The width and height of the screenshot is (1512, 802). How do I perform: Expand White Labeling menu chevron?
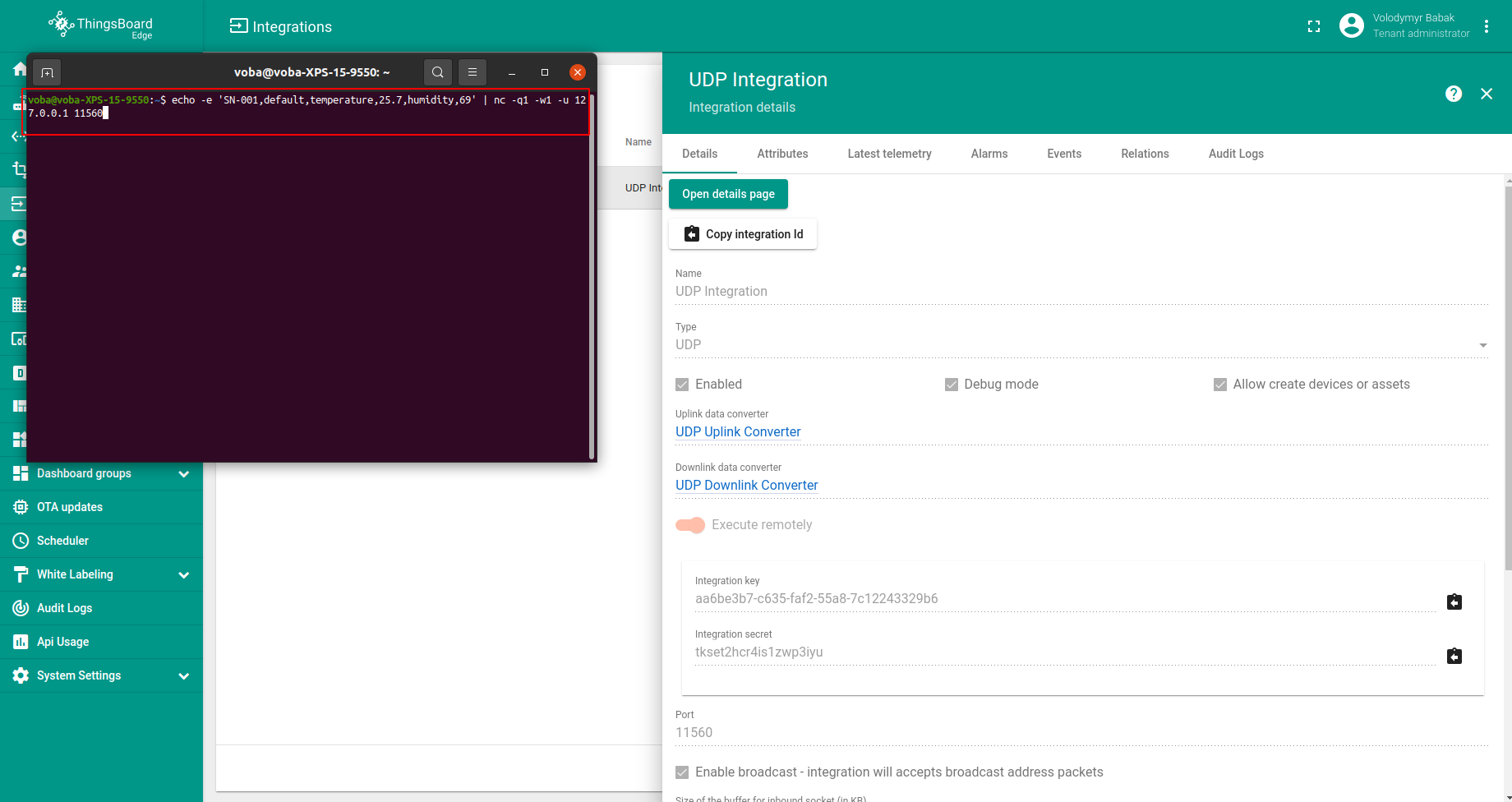click(x=184, y=575)
